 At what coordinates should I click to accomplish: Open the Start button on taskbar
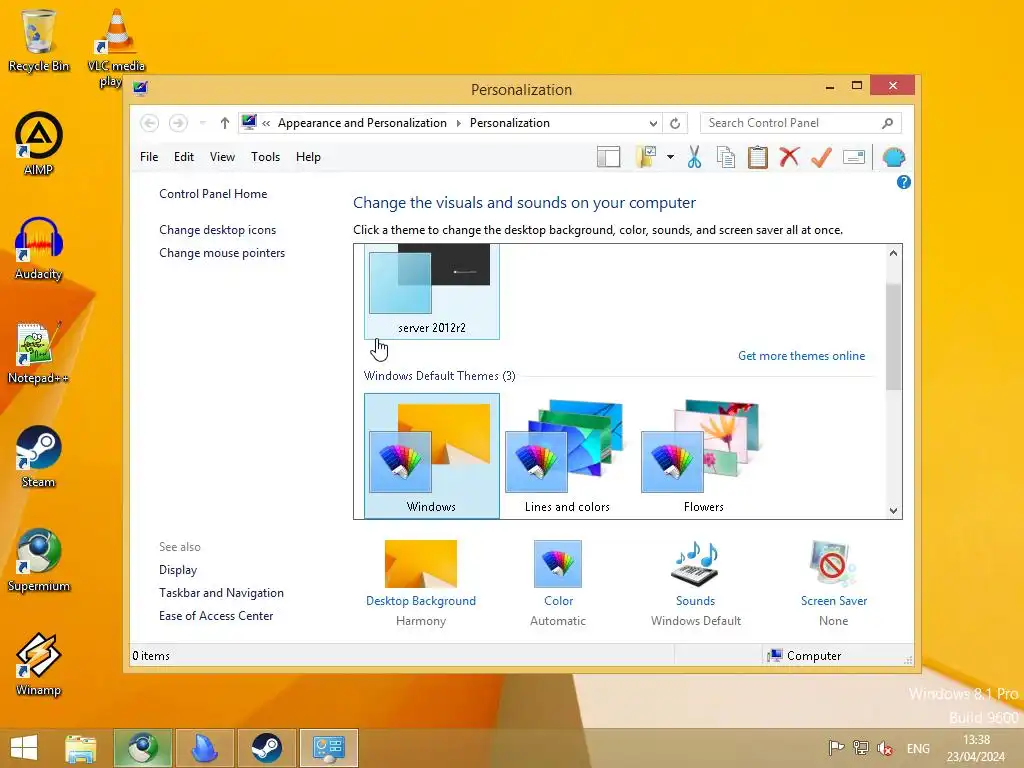click(24, 748)
